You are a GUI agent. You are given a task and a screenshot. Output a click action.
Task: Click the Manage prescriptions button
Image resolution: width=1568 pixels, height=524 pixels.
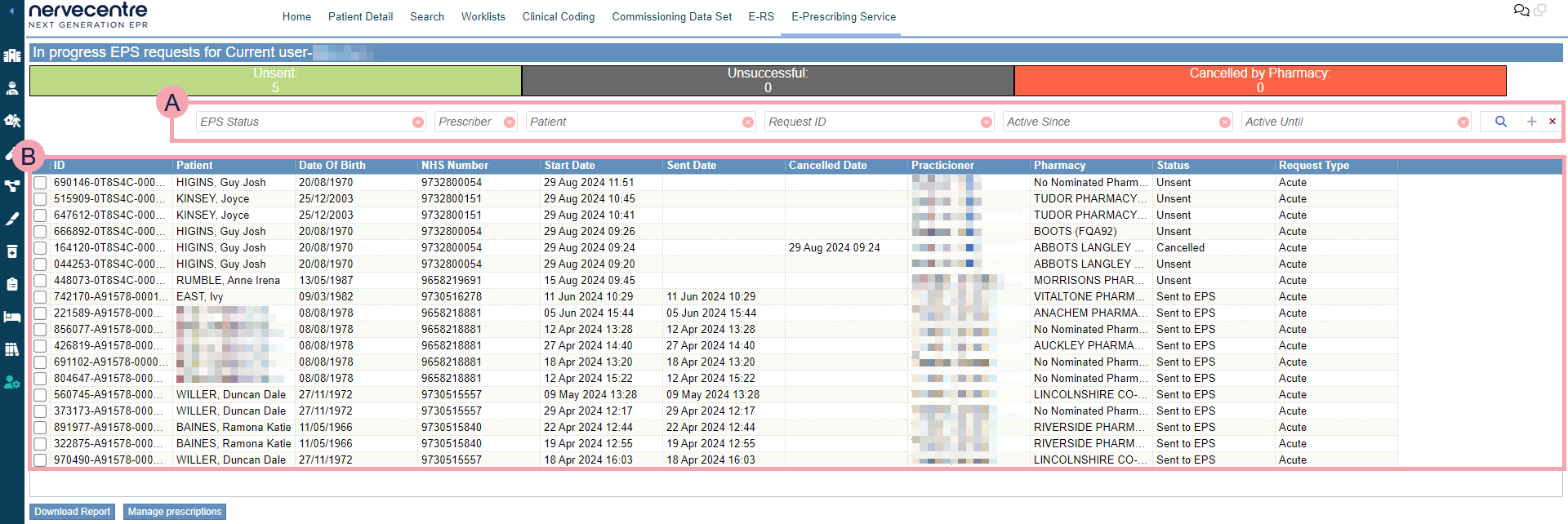click(x=175, y=512)
